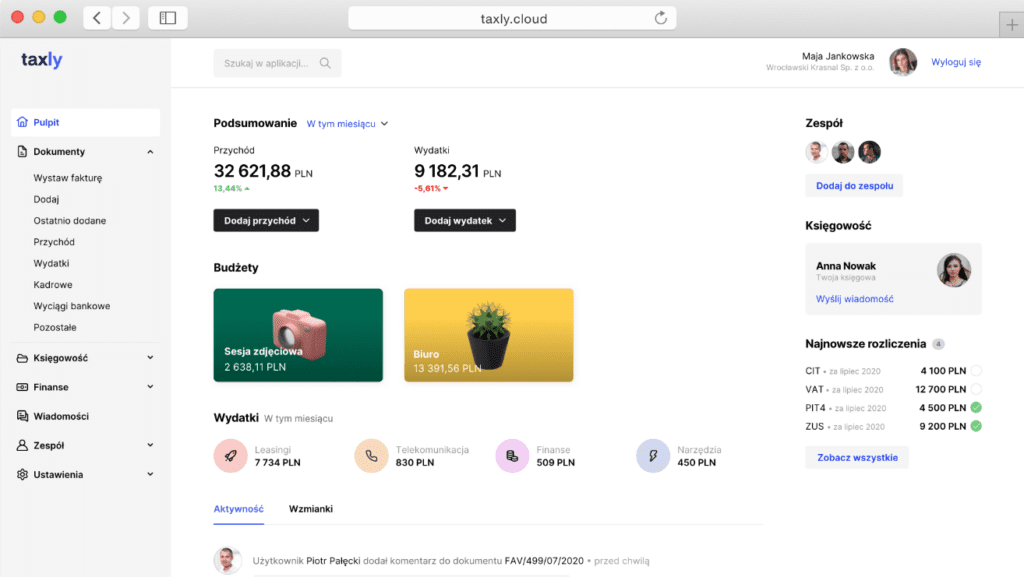Expand the 'Dodaj przychód' dropdown button
The height and width of the screenshot is (577, 1024).
click(266, 220)
